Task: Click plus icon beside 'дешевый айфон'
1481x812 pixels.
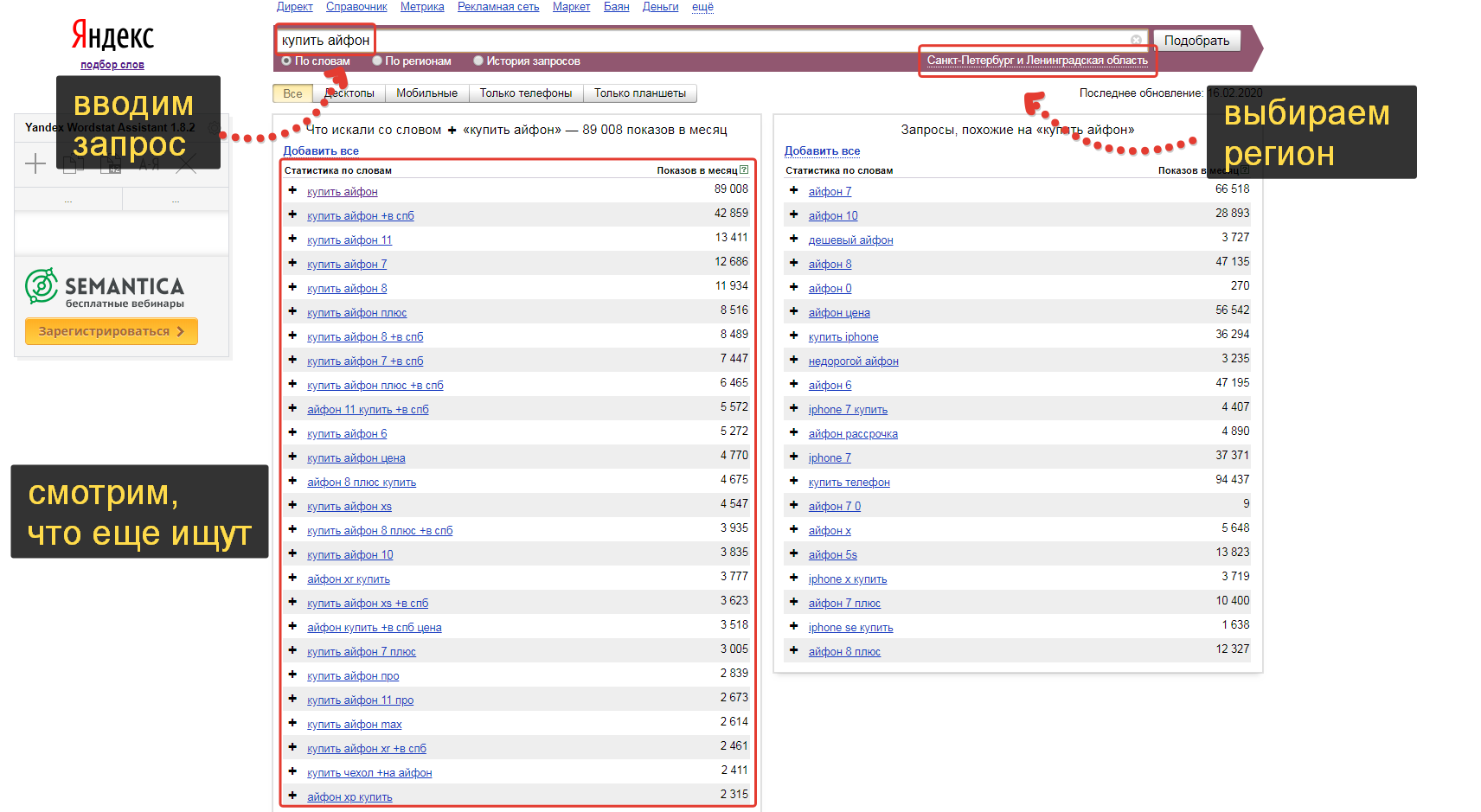Action: point(793,239)
